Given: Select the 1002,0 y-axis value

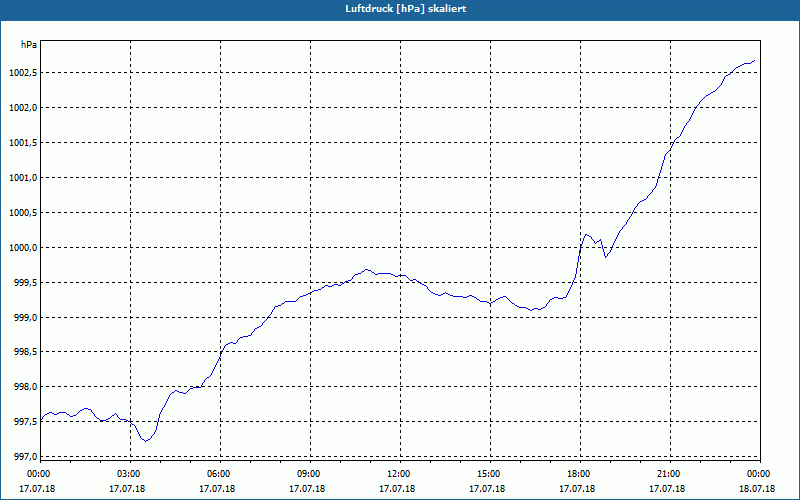Looking at the screenshot, I should point(23,108).
